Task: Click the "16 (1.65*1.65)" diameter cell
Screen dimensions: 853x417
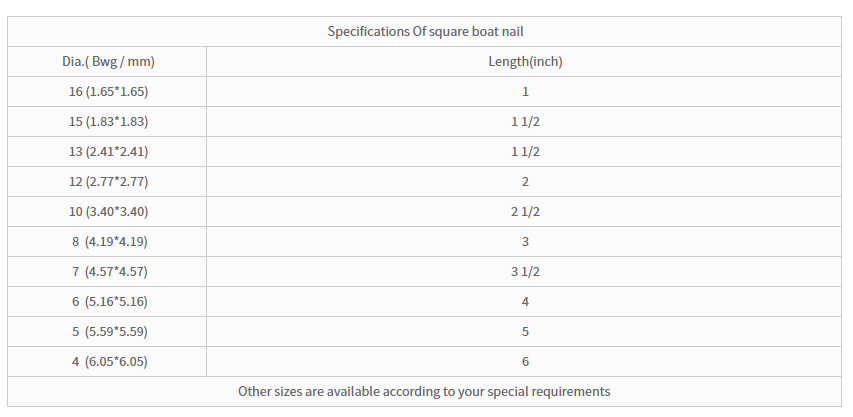Action: (x=108, y=92)
